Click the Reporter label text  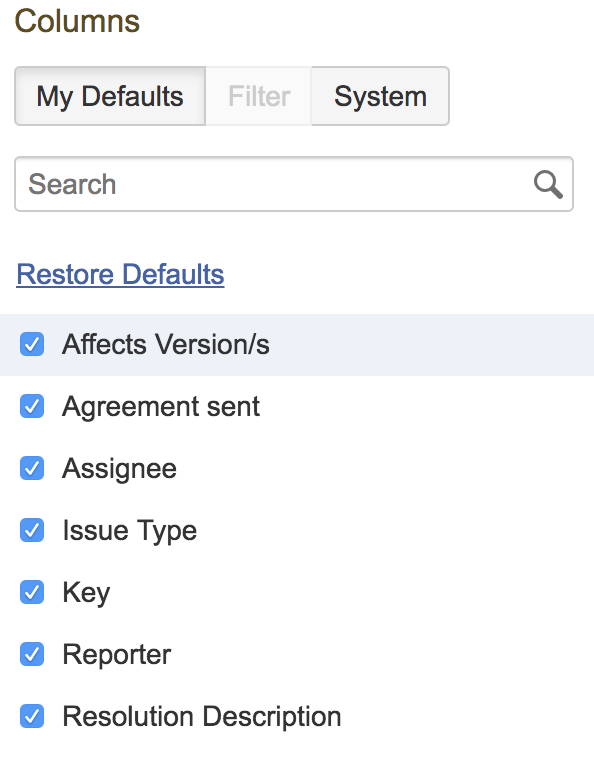(x=117, y=655)
